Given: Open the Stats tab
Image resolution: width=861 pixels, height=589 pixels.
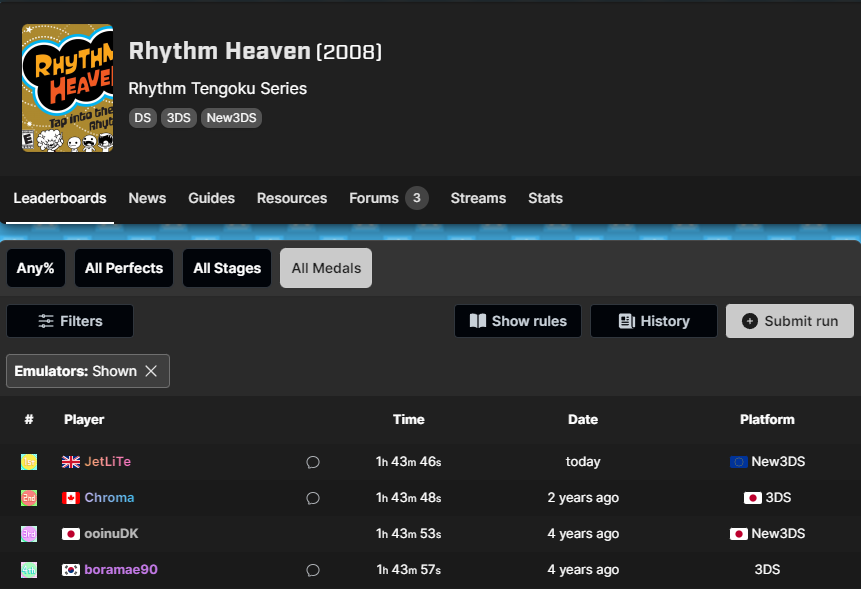Looking at the screenshot, I should click(x=545, y=198).
